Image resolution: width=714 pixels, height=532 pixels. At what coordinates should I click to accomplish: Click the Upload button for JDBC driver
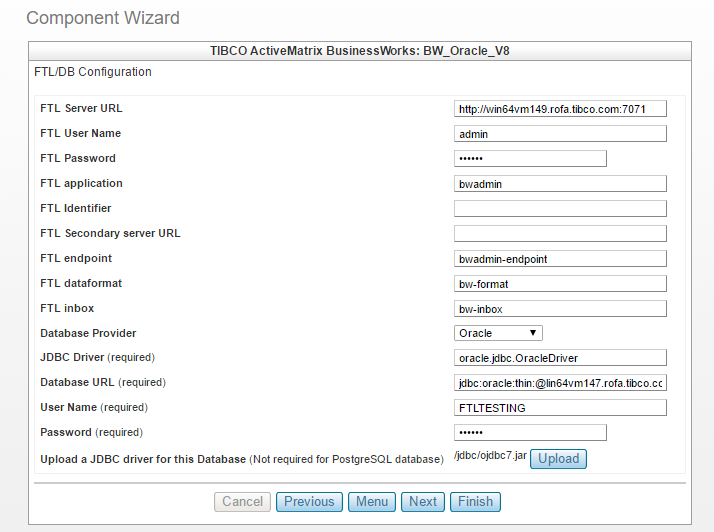tap(558, 459)
